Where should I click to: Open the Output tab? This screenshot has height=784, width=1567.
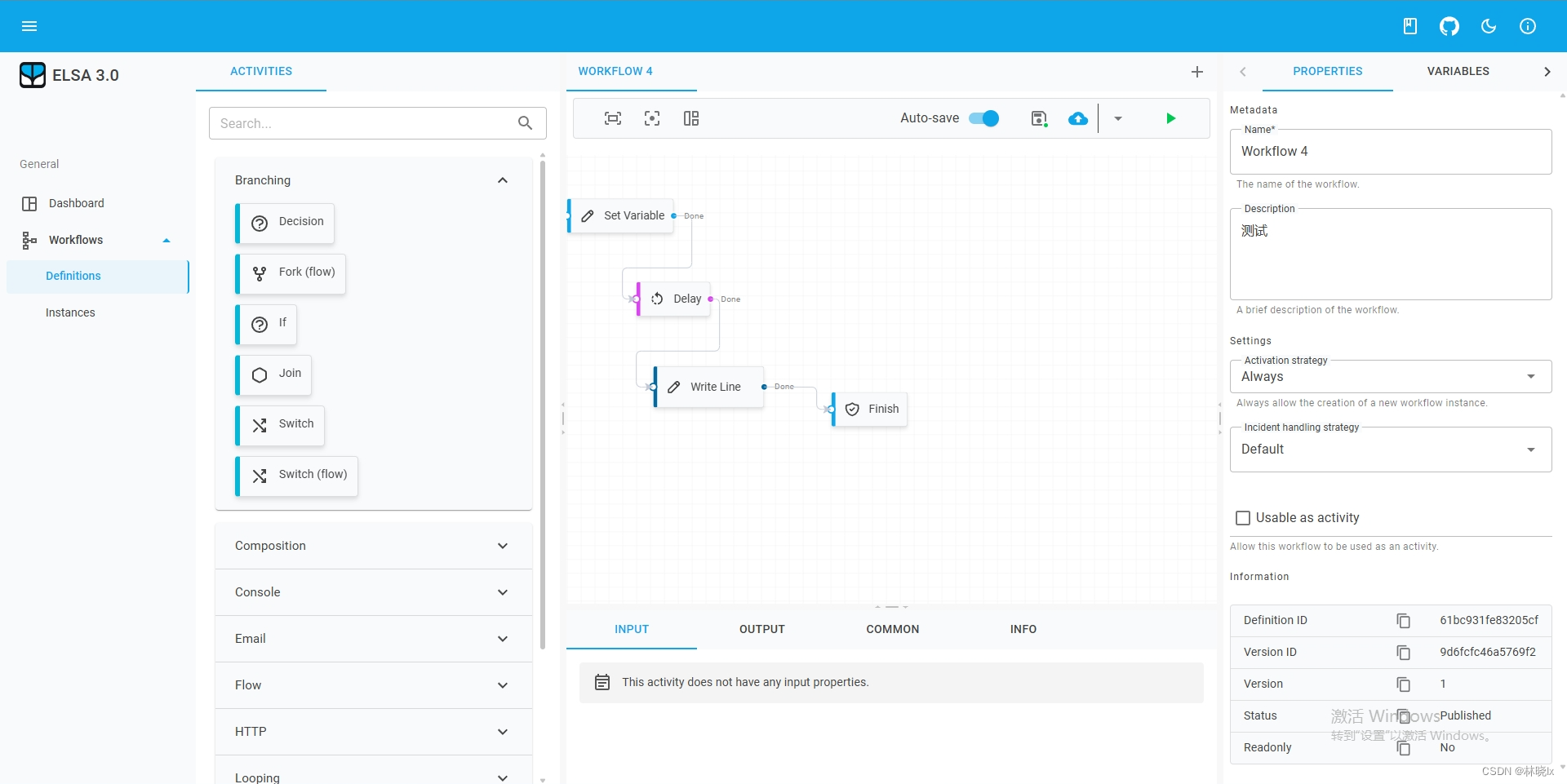761,629
